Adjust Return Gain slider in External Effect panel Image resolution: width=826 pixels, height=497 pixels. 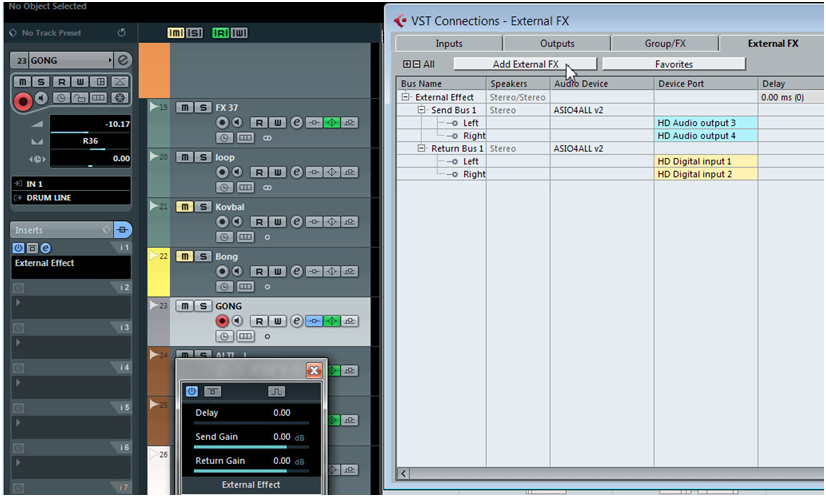click(251, 471)
